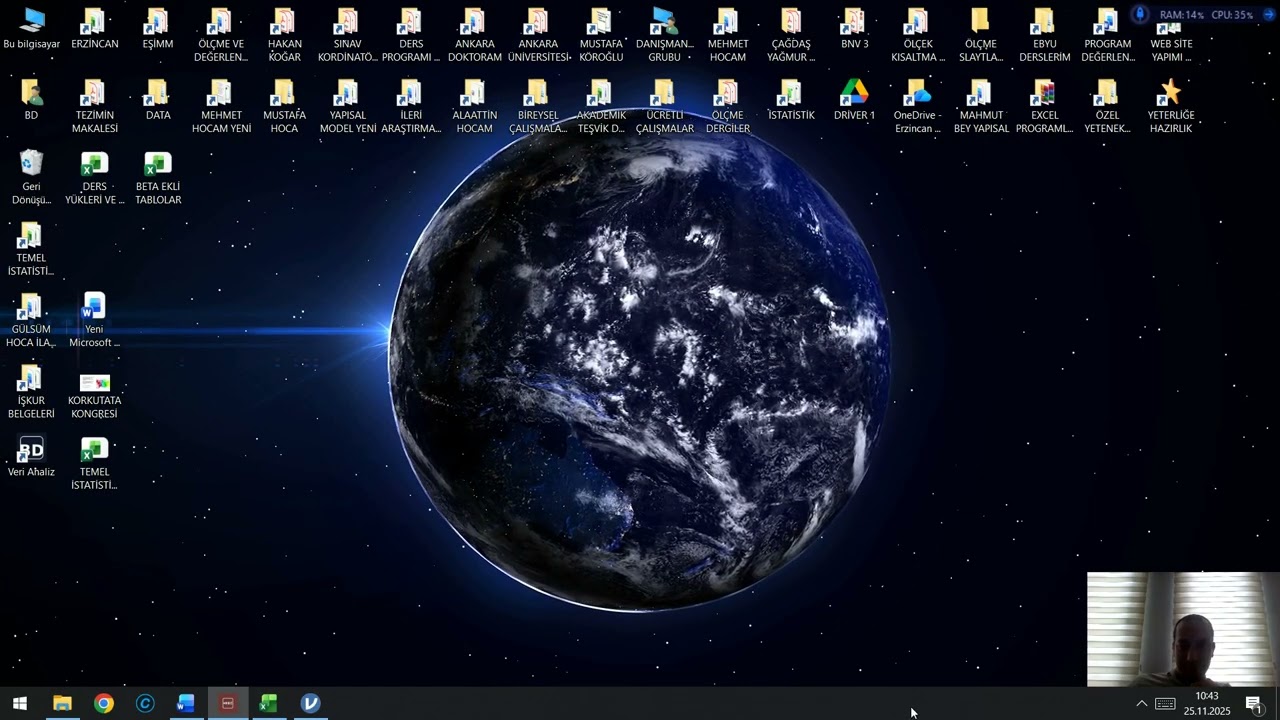Select the ÖLÇME SLAYTLA... folder
This screenshot has height=720, width=1280.
[x=981, y=36]
